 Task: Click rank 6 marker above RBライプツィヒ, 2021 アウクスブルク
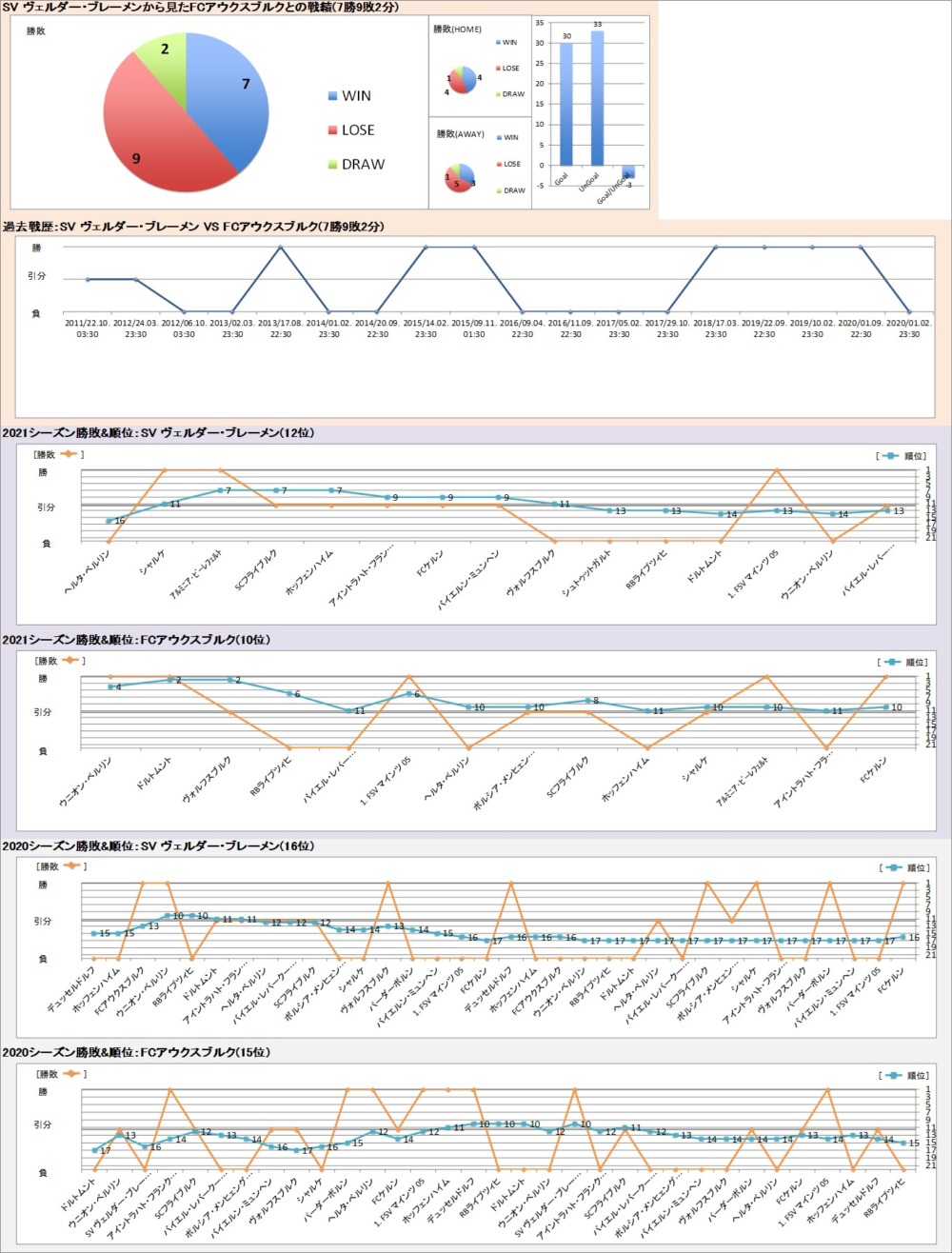289,694
